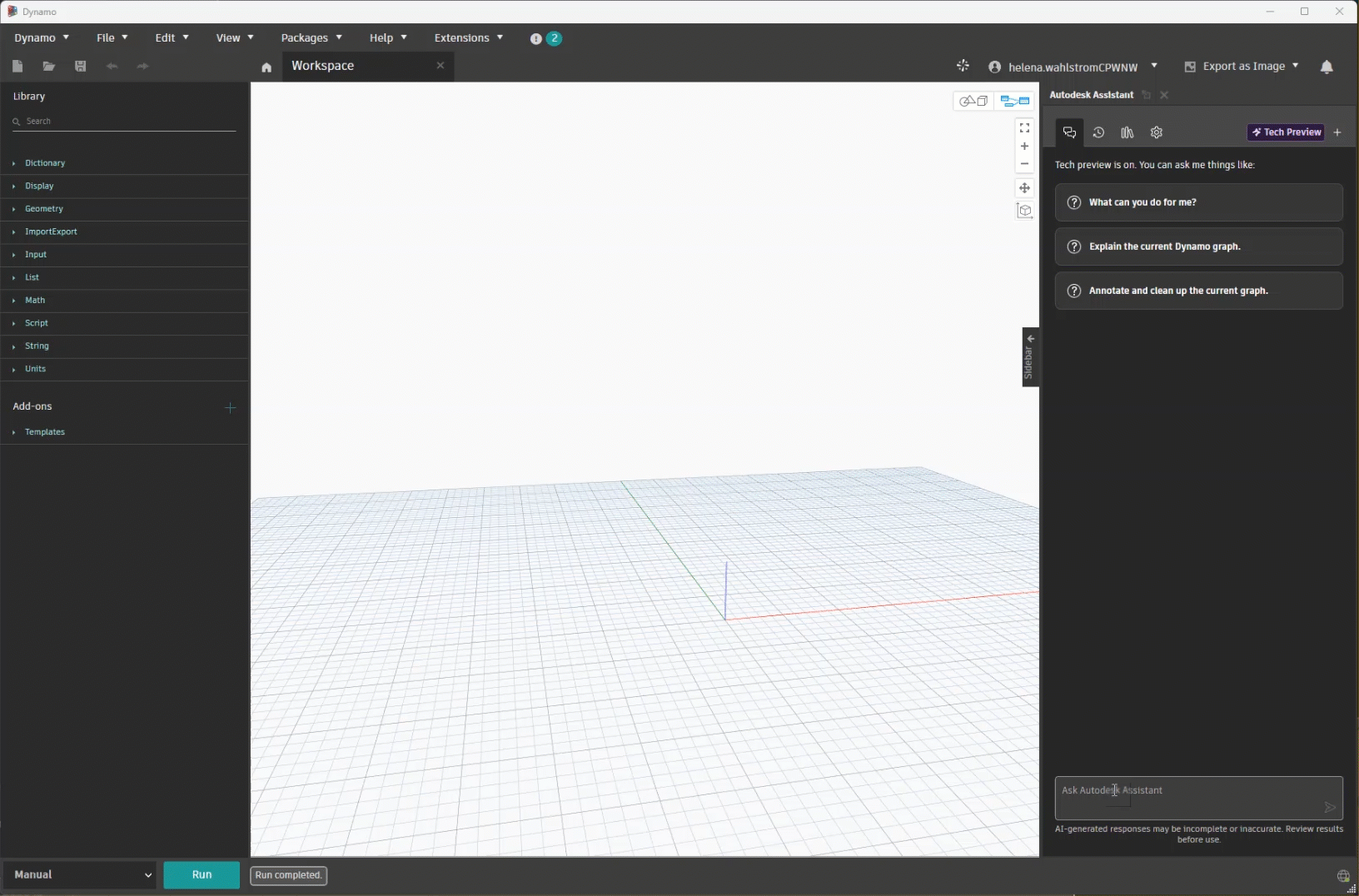Expand the List library category
The image size is (1359, 896).
pos(124,277)
